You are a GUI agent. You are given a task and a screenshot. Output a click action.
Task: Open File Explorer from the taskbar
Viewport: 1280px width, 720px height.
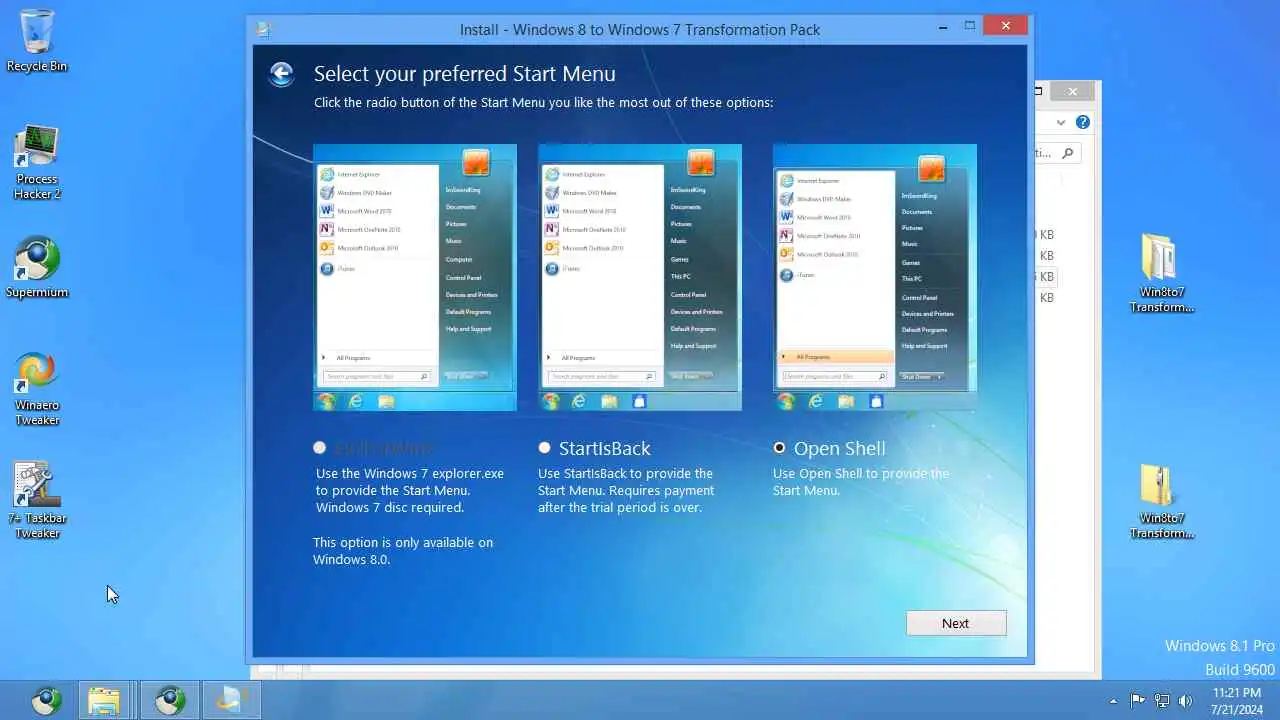(x=104, y=701)
